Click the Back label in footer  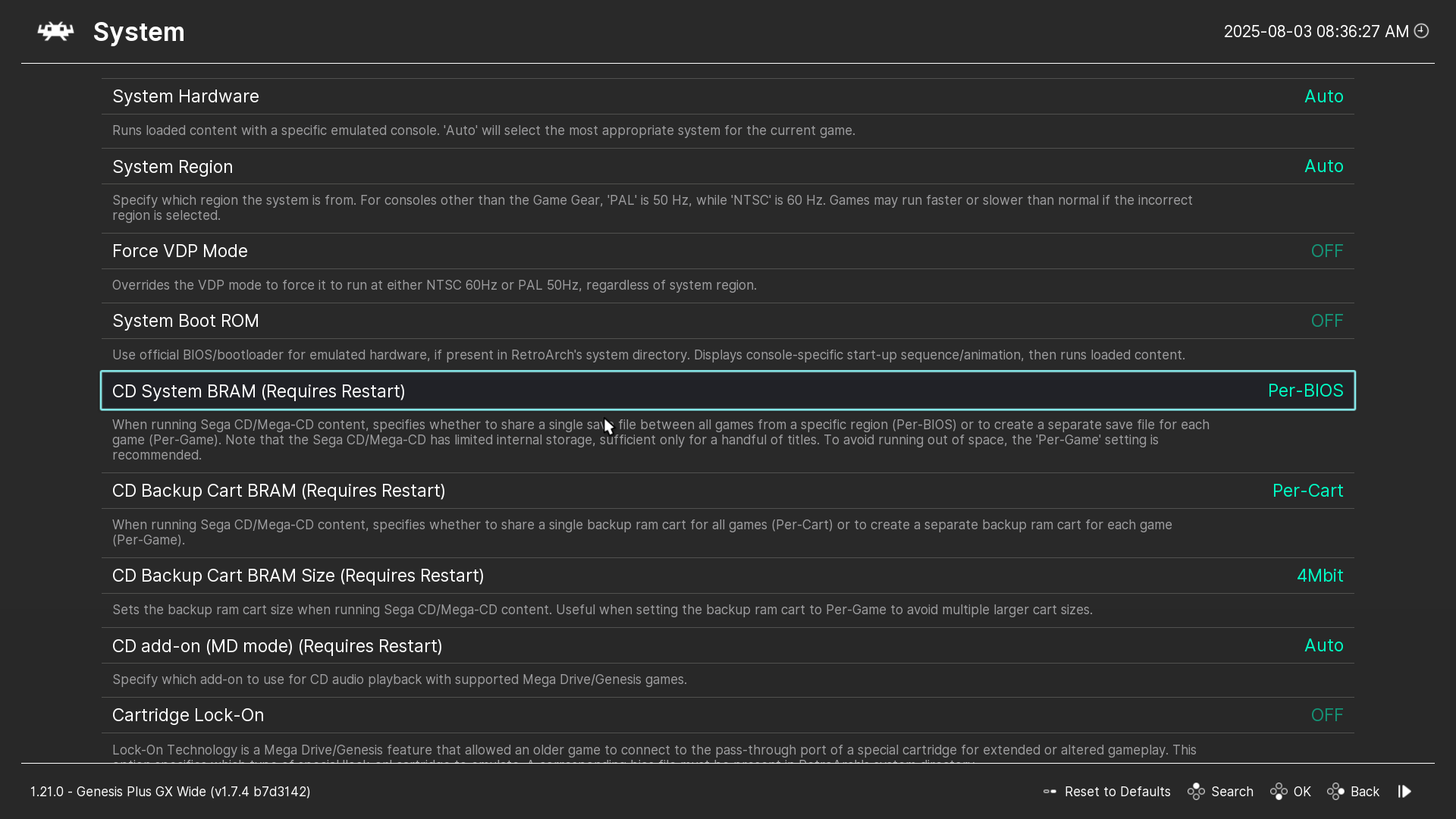pyautogui.click(x=1365, y=792)
